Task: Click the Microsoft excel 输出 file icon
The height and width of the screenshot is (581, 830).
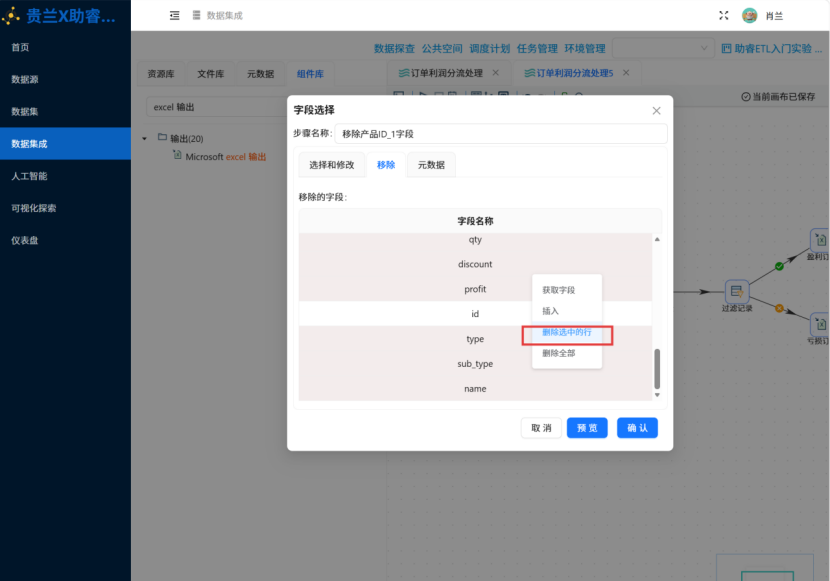Action: [177, 155]
